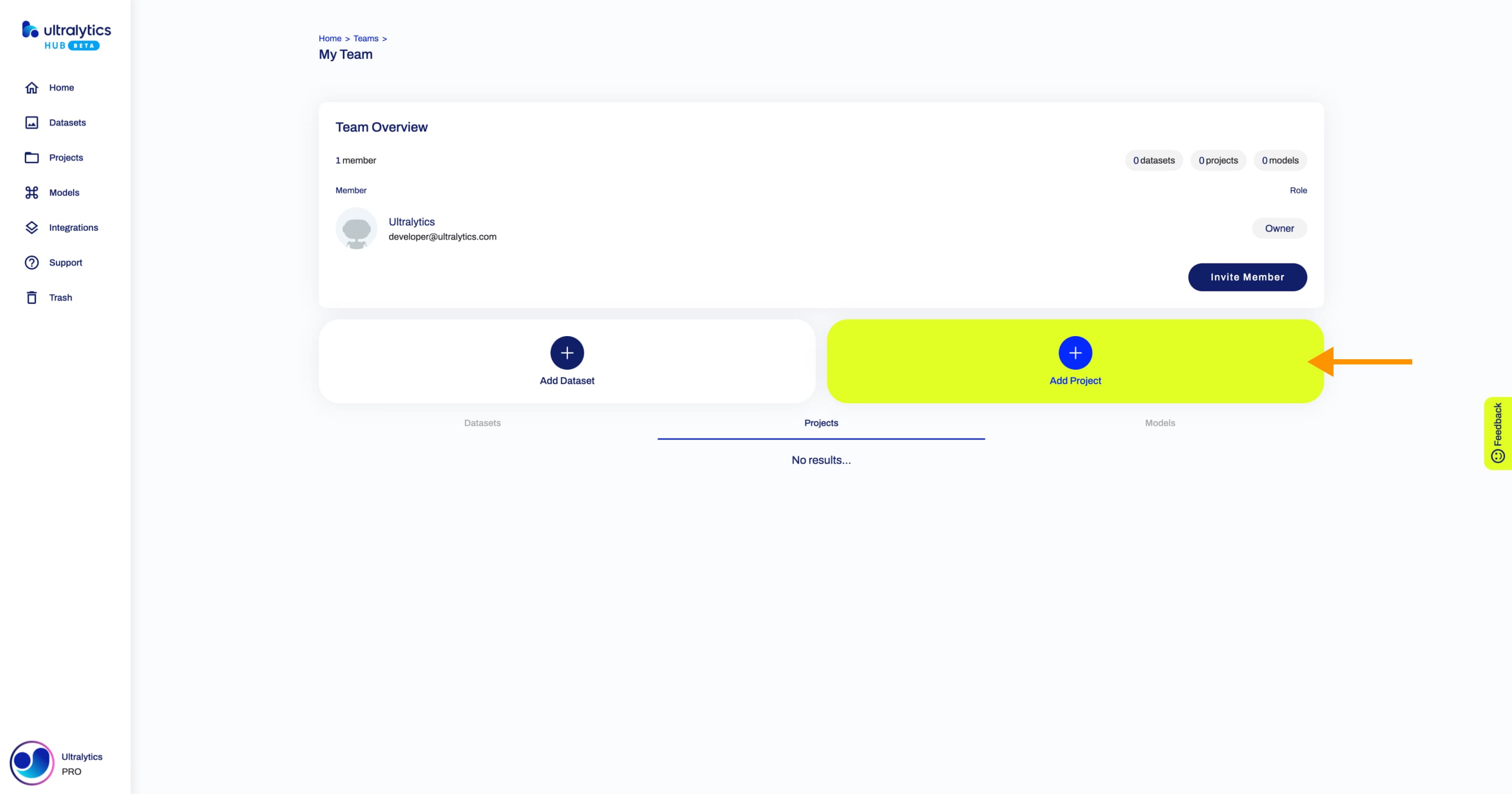Viewport: 1512px width, 794px height.
Task: Click the Home navigation icon
Action: [x=32, y=87]
